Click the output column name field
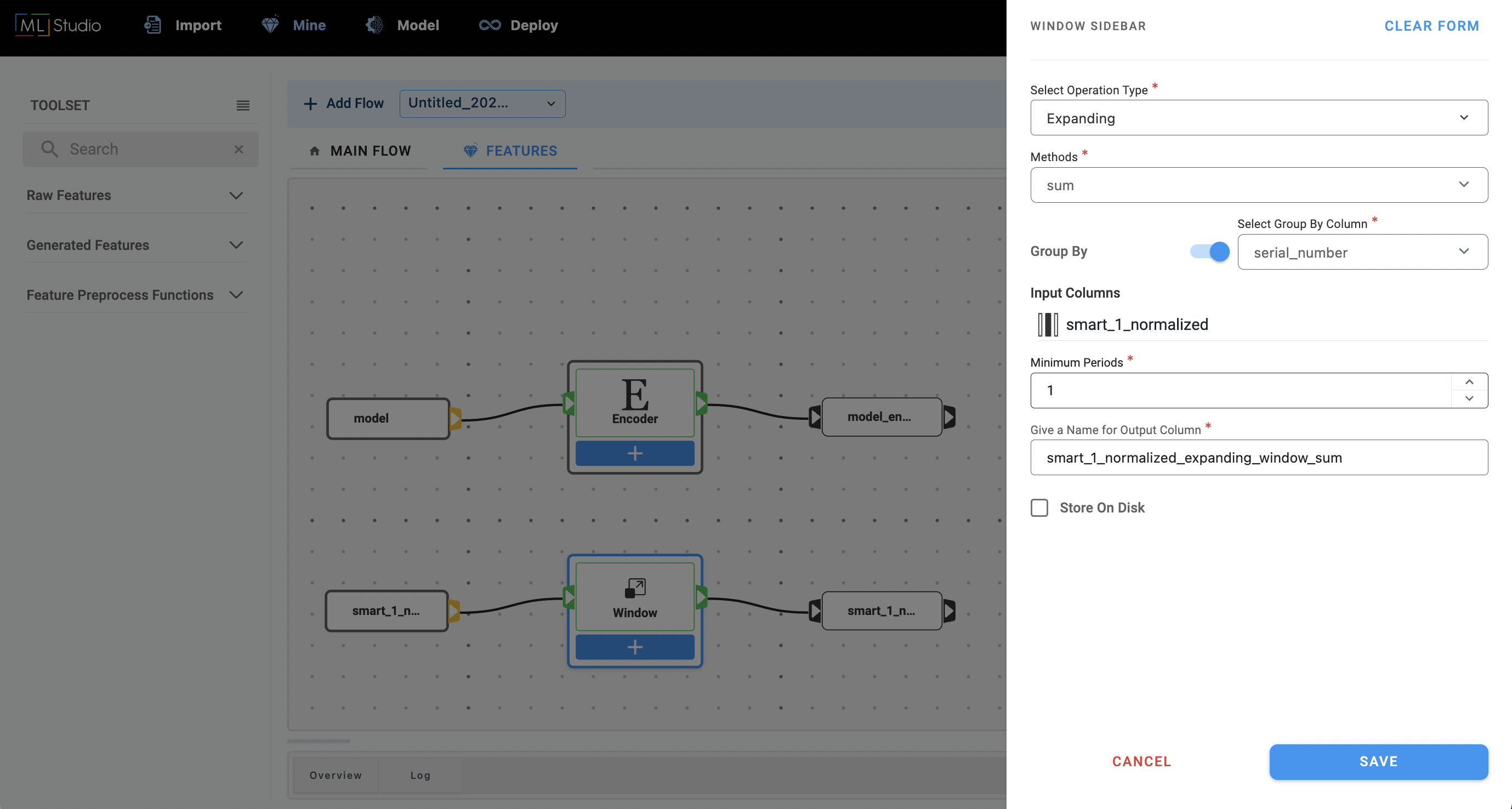The image size is (1512, 809). (1258, 458)
